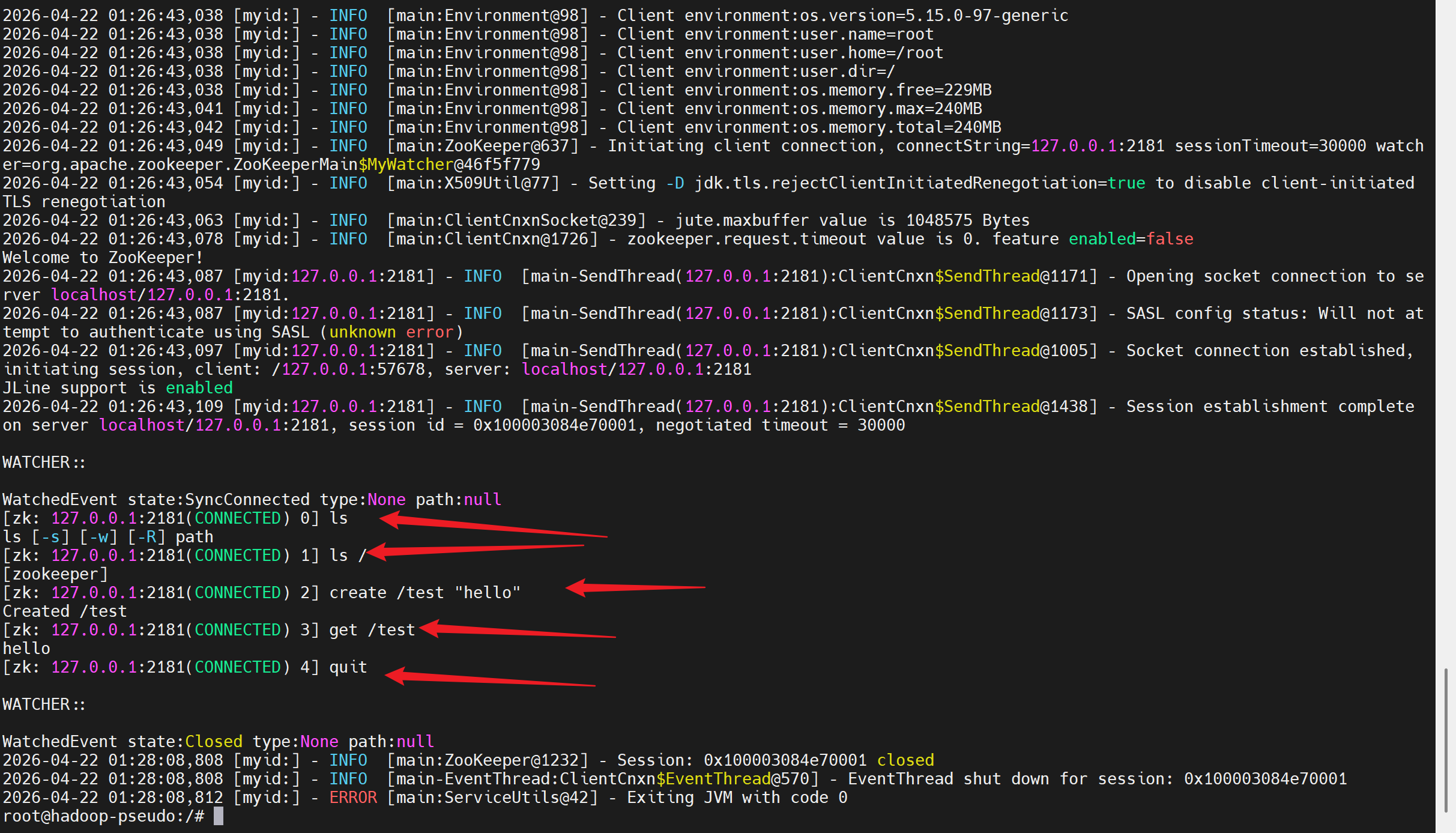This screenshot has height=833, width=1456.
Task: Click the vertical scrollbar thumb on right
Action: coord(1446,739)
